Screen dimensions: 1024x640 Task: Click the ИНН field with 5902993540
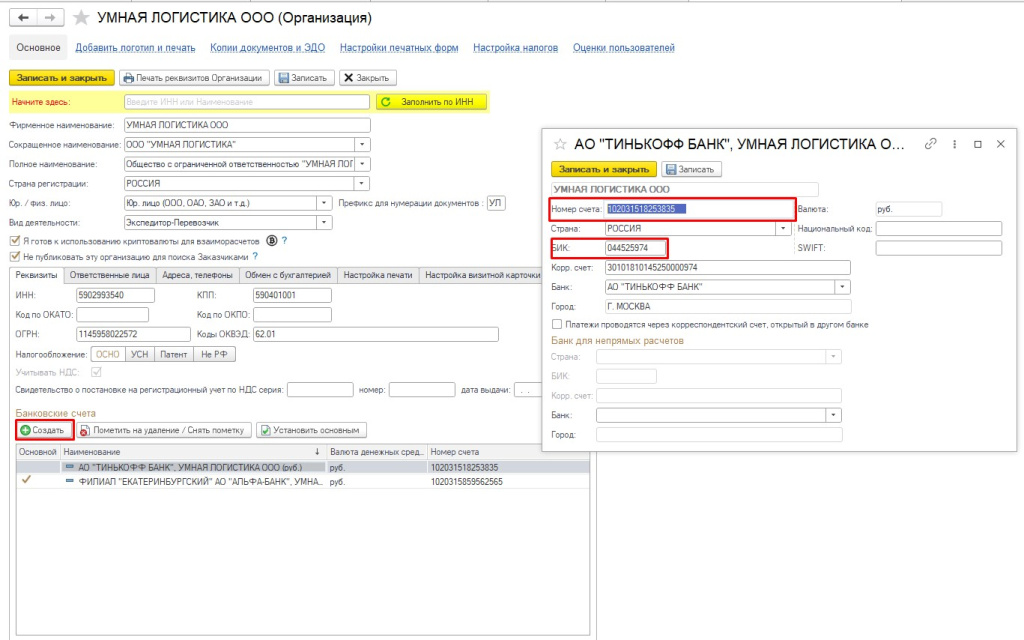pyautogui.click(x=116, y=295)
